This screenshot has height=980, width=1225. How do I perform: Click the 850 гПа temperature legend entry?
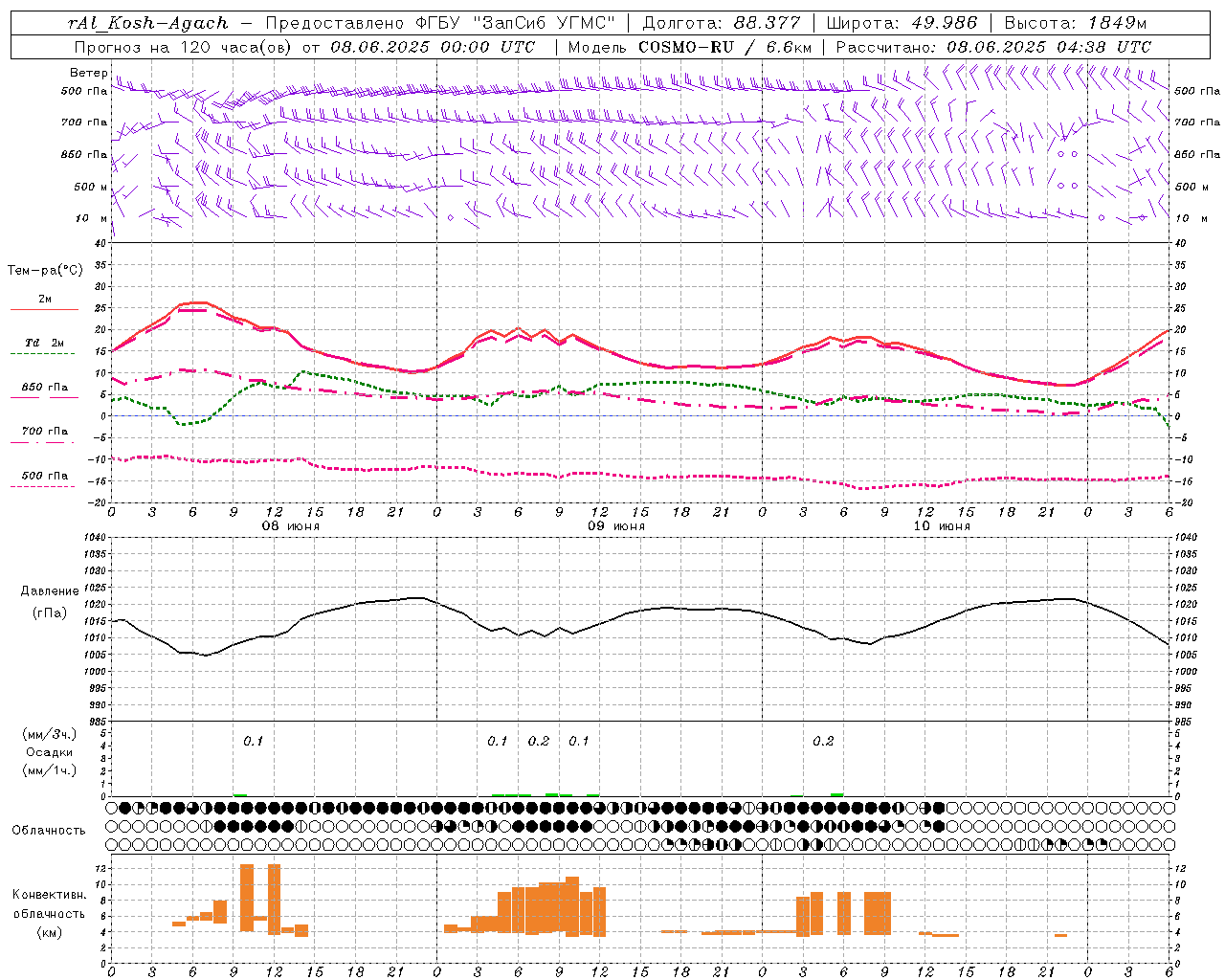click(44, 388)
